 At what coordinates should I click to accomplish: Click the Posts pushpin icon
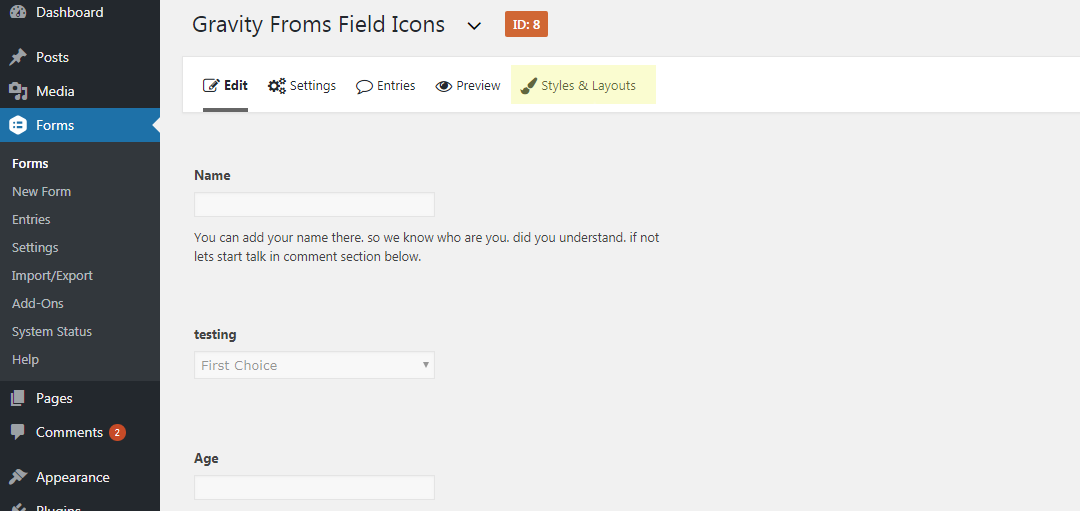click(x=18, y=57)
